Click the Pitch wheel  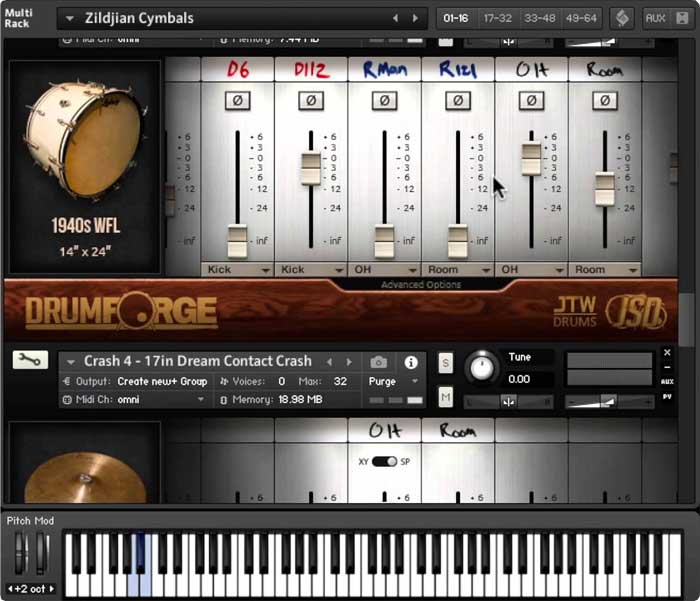(x=21, y=553)
